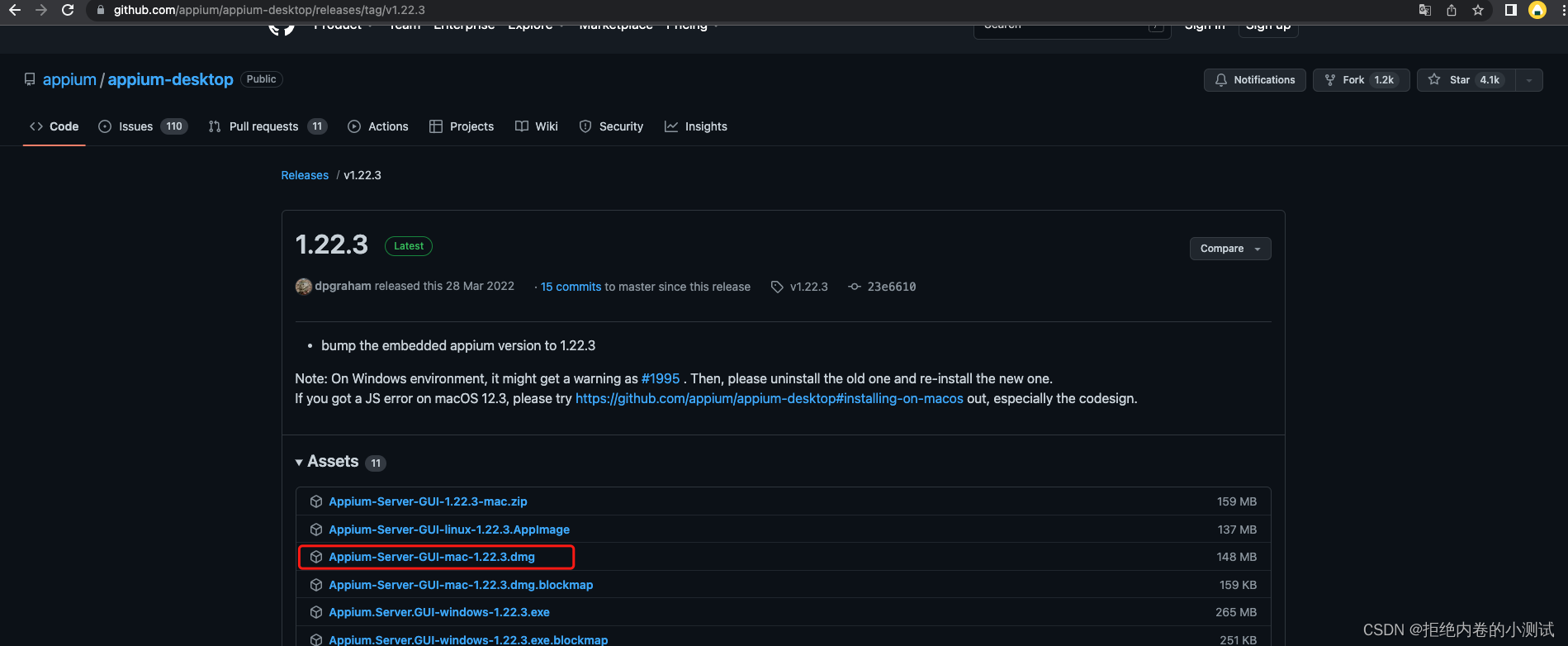Screen dimensions: 1568x646
Task: Click package icon beside exe.blockmap asset
Action: click(316, 640)
